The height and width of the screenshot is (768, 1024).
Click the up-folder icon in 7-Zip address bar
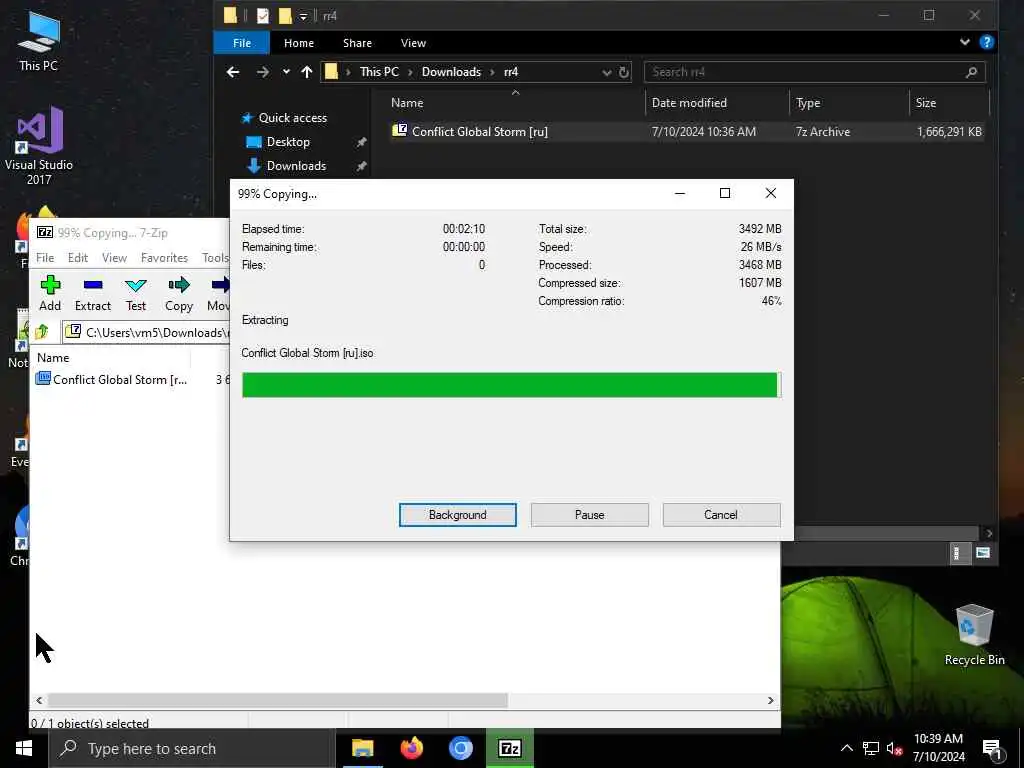(x=42, y=332)
